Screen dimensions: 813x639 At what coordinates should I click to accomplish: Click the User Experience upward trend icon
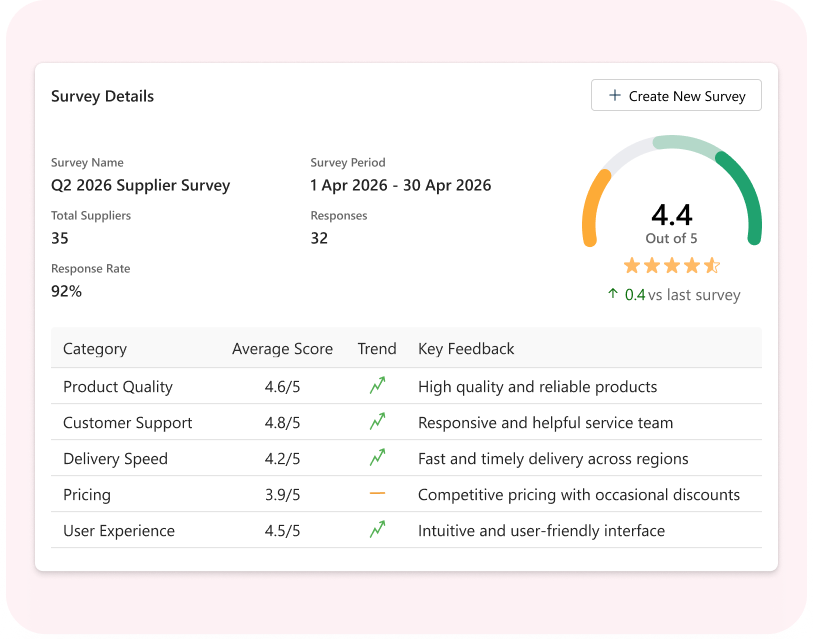click(377, 530)
